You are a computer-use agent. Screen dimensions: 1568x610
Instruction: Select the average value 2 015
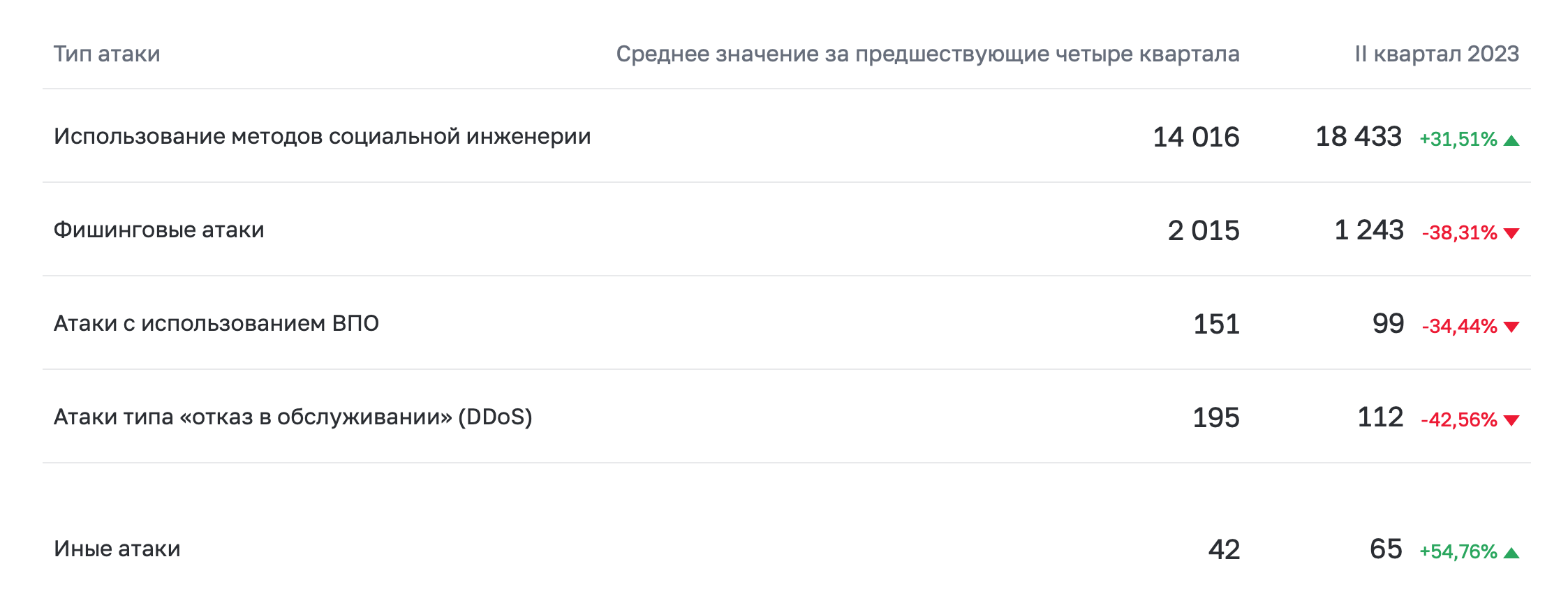1203,230
